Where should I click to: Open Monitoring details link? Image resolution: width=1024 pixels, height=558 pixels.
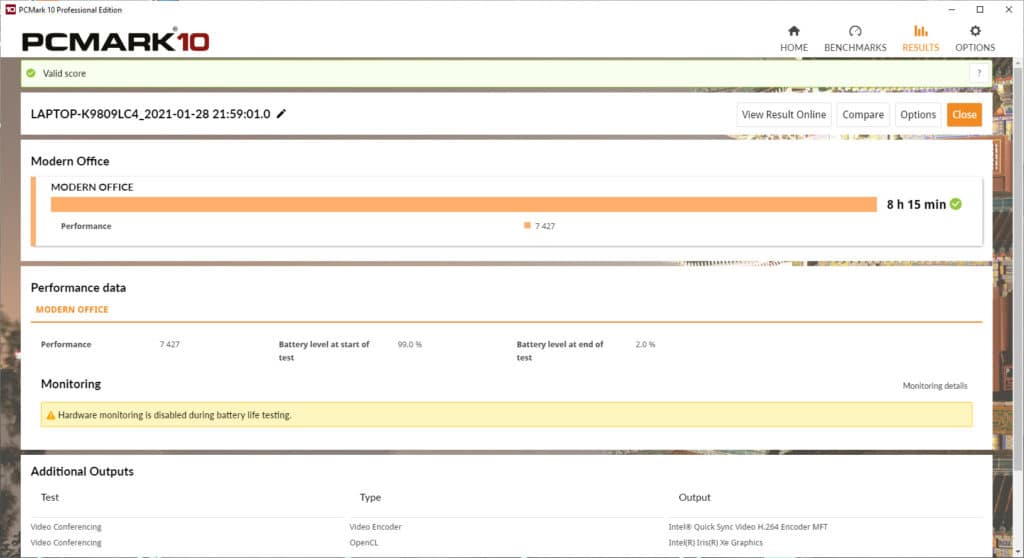click(x=935, y=386)
